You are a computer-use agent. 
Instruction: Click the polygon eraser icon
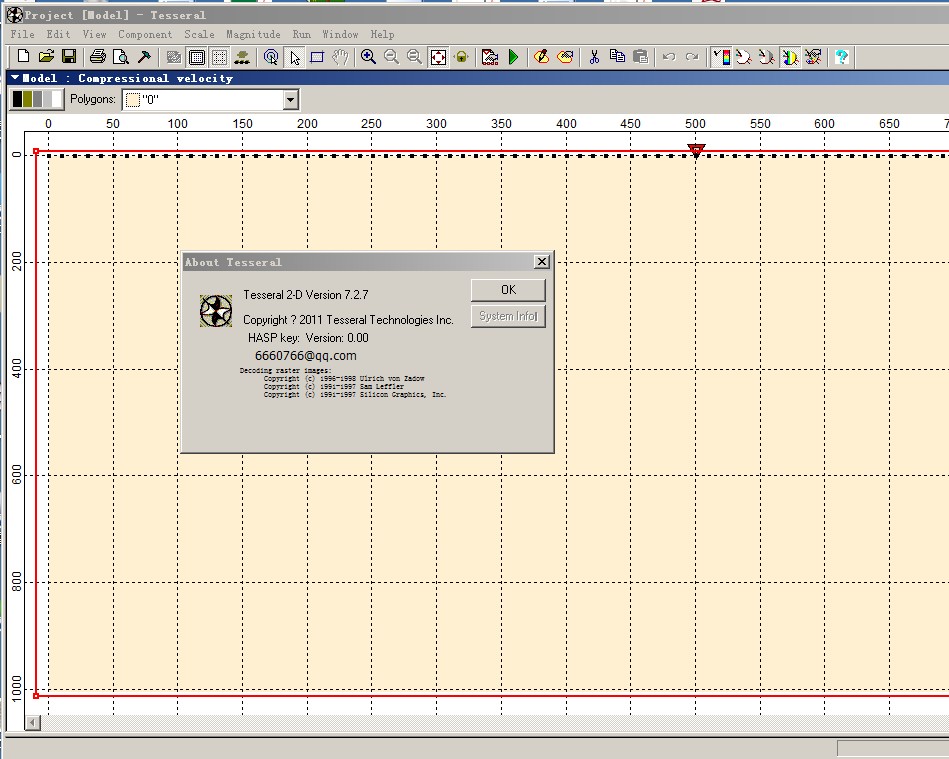tap(565, 57)
